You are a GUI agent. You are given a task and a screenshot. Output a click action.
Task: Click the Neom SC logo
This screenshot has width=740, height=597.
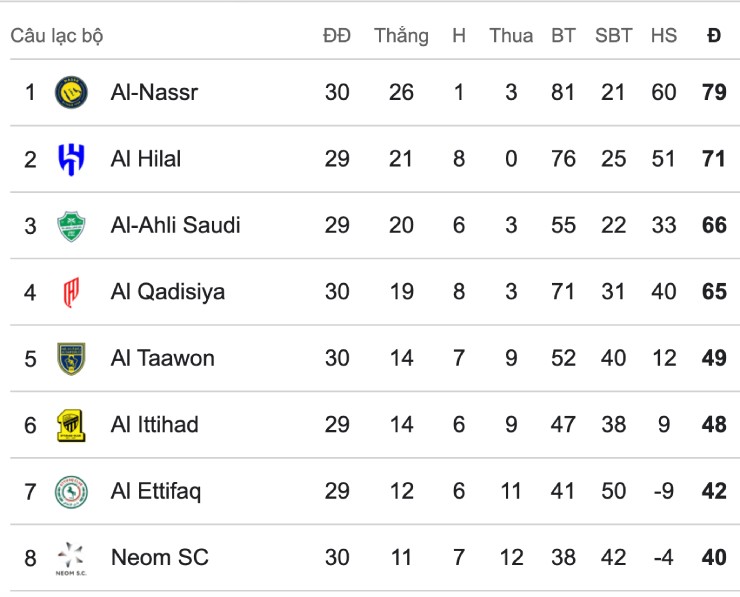point(71,557)
